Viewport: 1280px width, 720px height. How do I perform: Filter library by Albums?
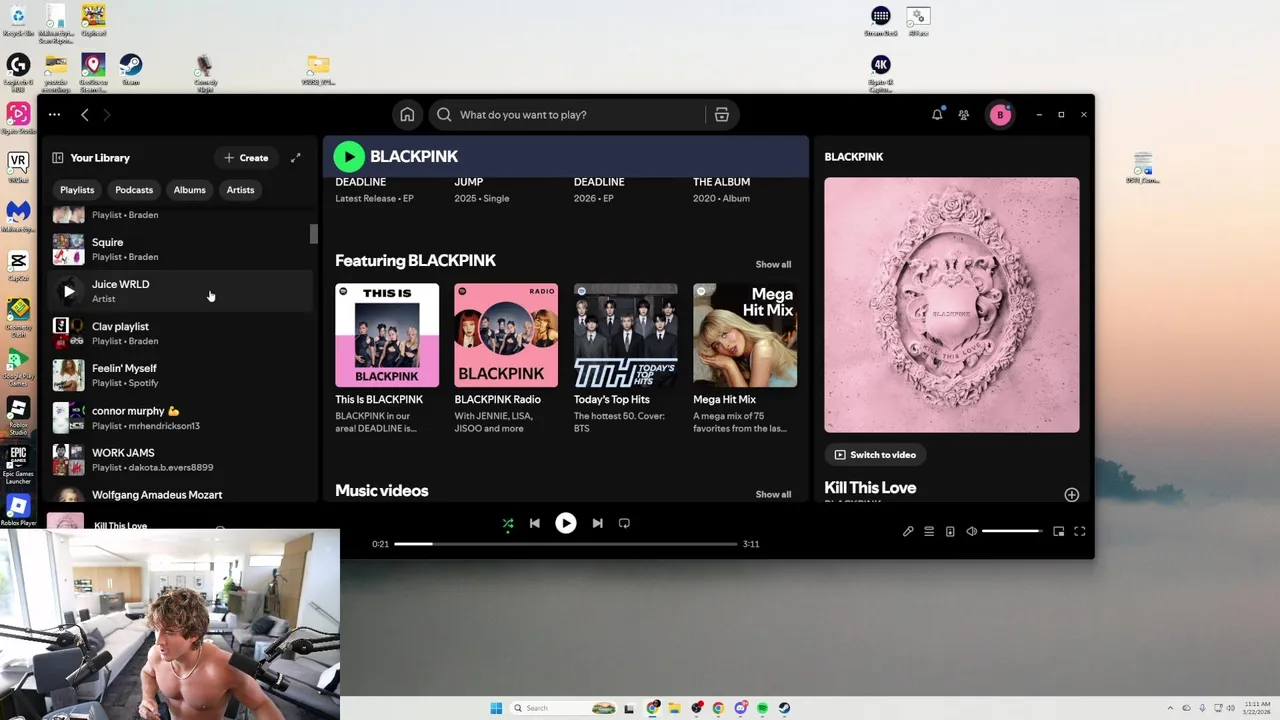[x=189, y=190]
